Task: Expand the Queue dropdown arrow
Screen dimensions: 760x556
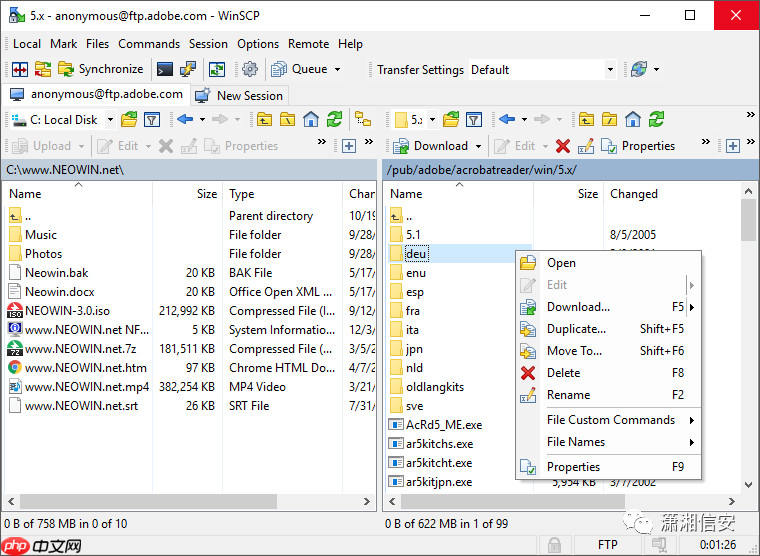Action: 337,69
